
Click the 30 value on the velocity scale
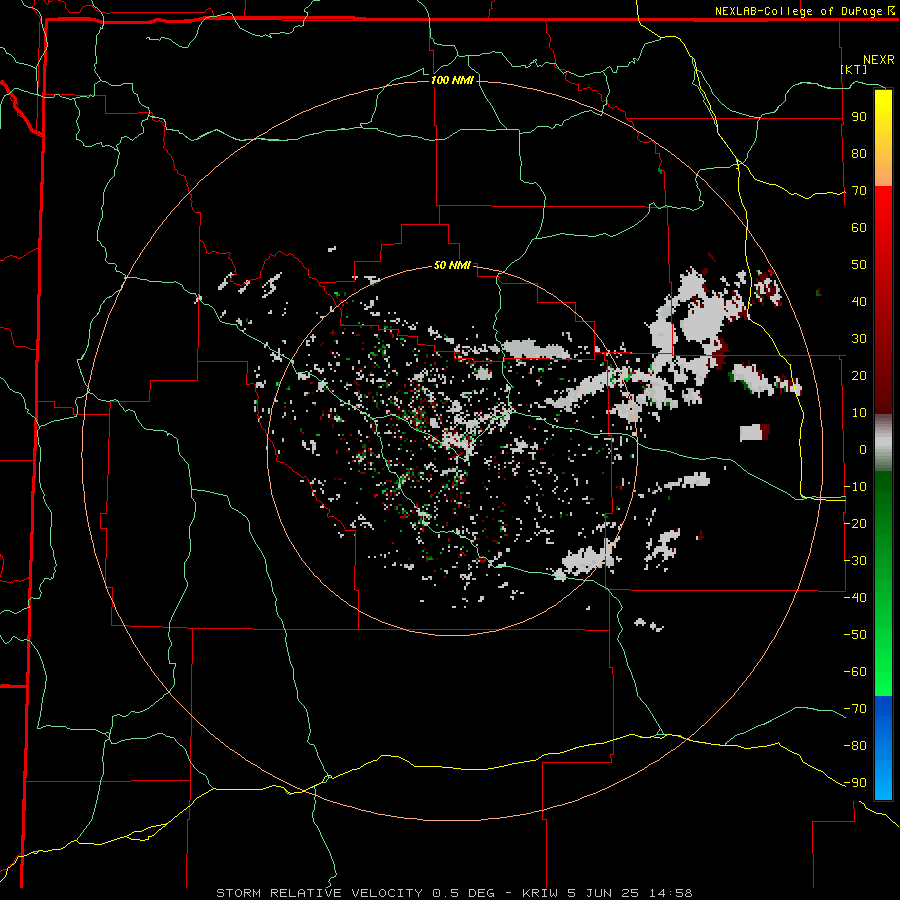point(859,339)
